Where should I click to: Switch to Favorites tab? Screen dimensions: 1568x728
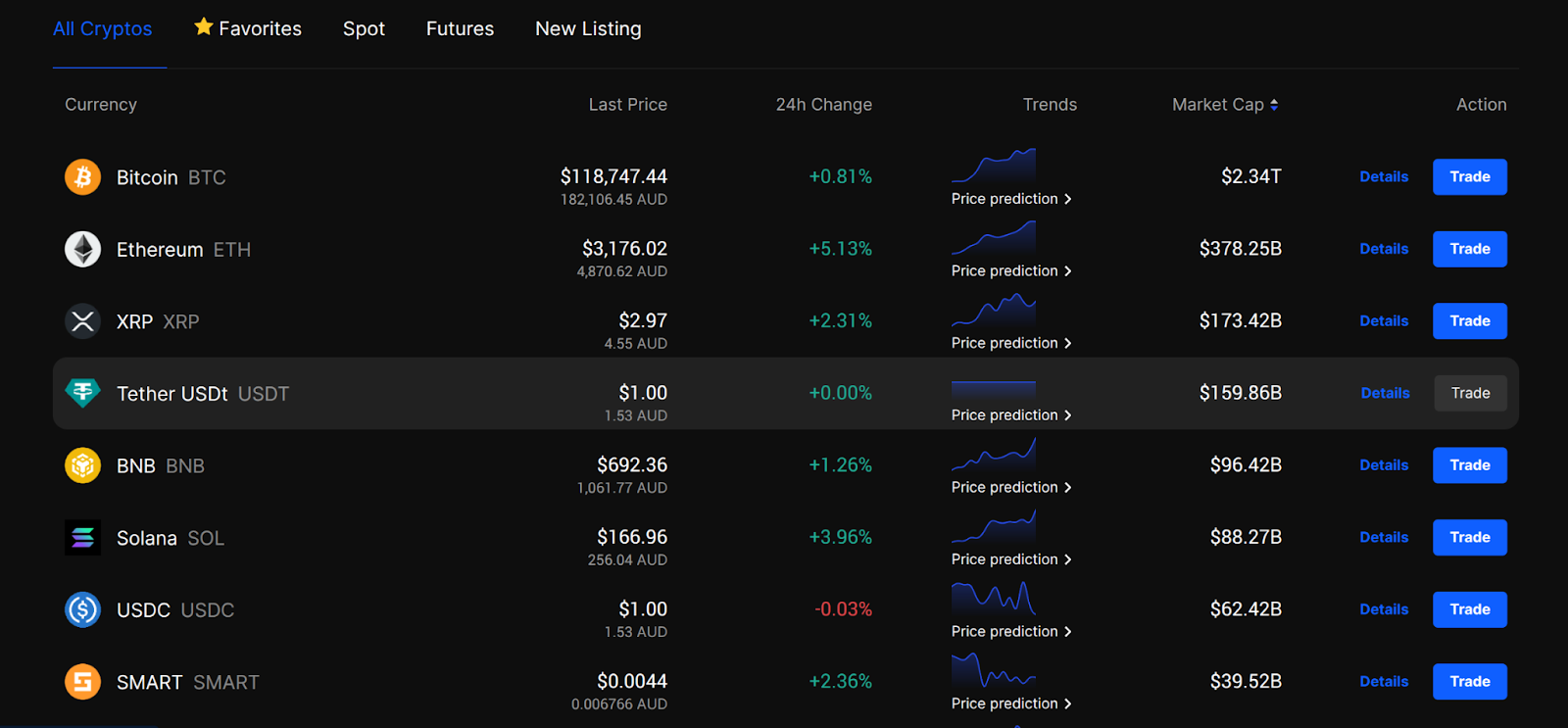pos(248,28)
